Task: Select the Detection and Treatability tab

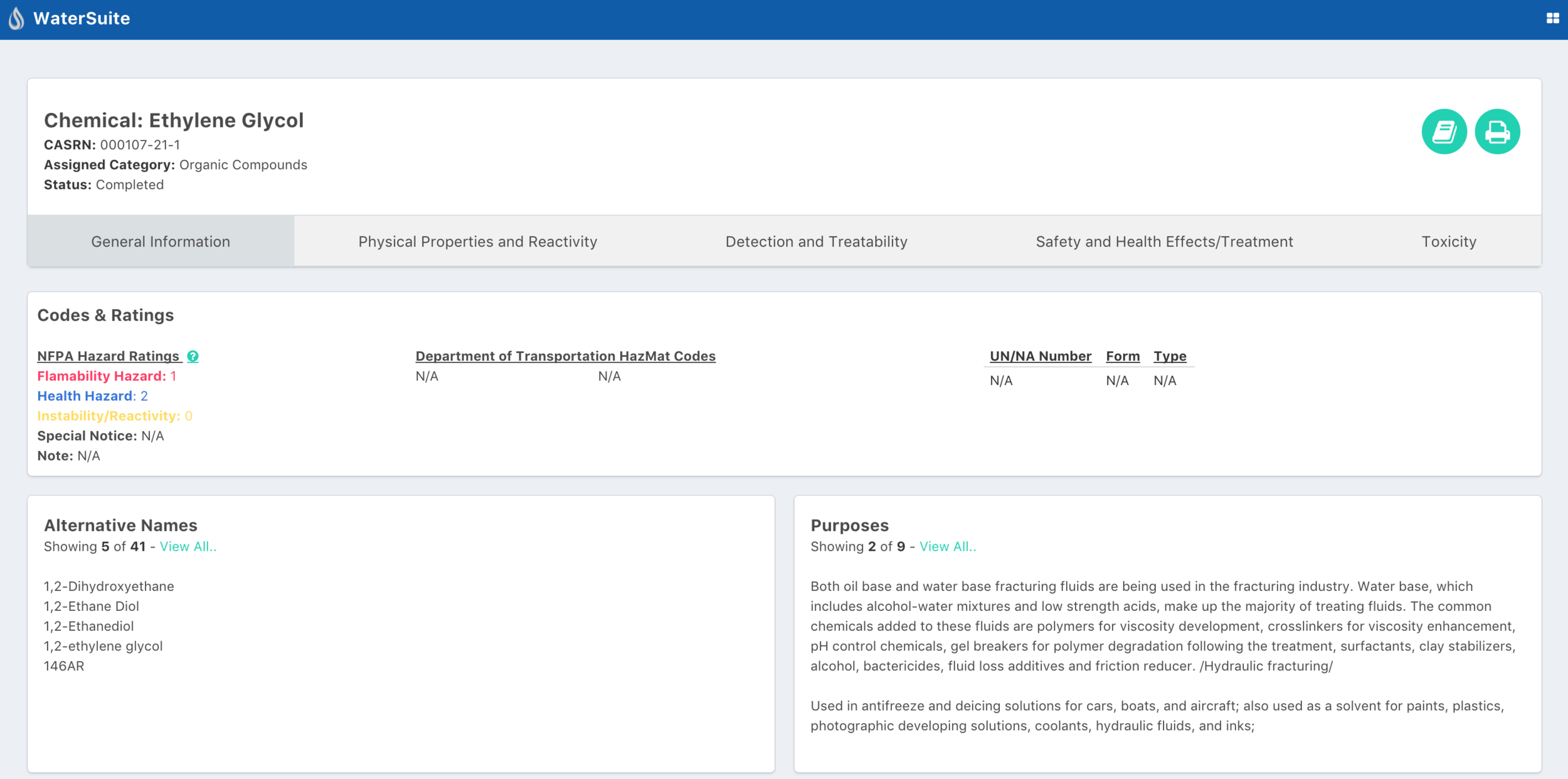Action: tap(816, 241)
